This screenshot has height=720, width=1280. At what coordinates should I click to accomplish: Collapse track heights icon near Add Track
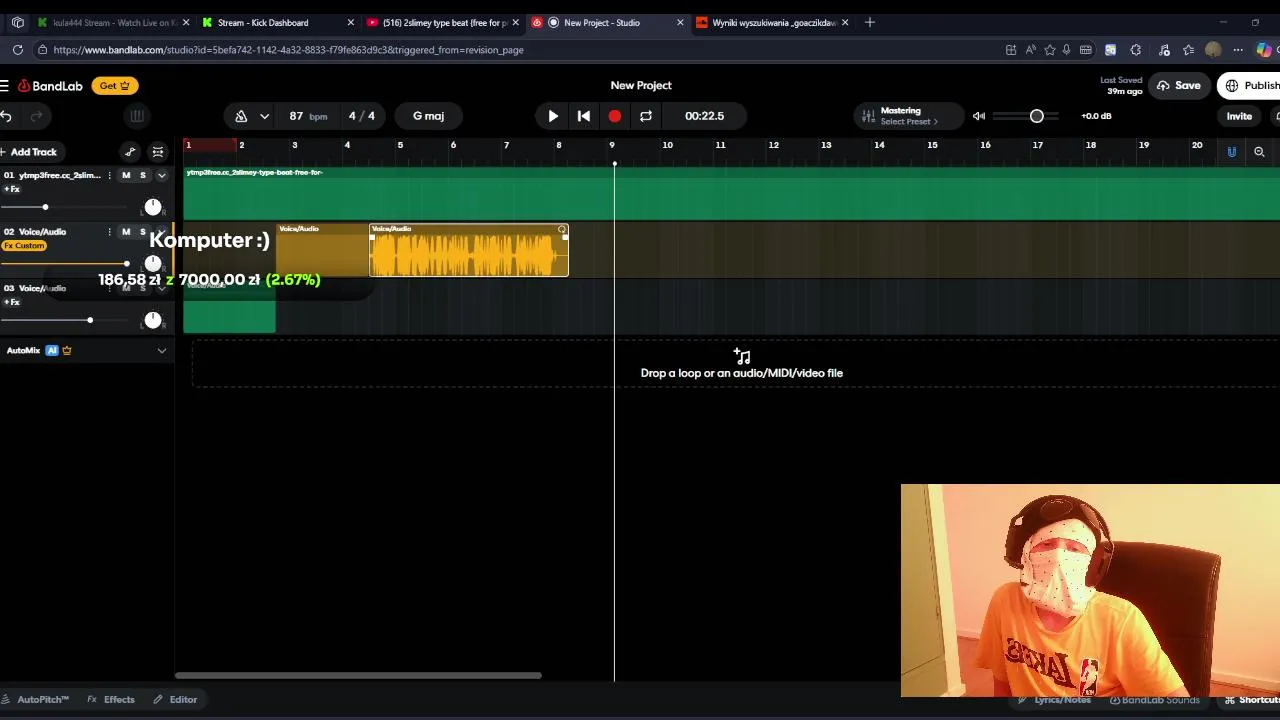point(158,152)
